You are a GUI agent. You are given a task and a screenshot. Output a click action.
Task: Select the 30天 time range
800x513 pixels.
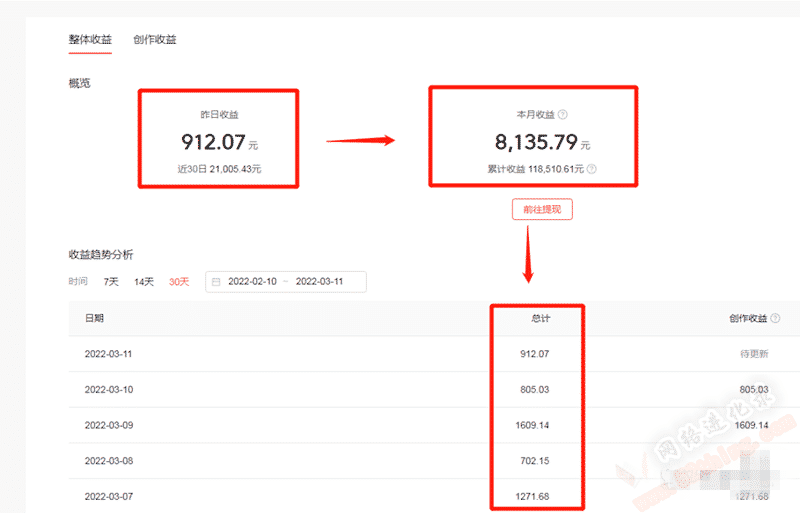click(x=179, y=282)
